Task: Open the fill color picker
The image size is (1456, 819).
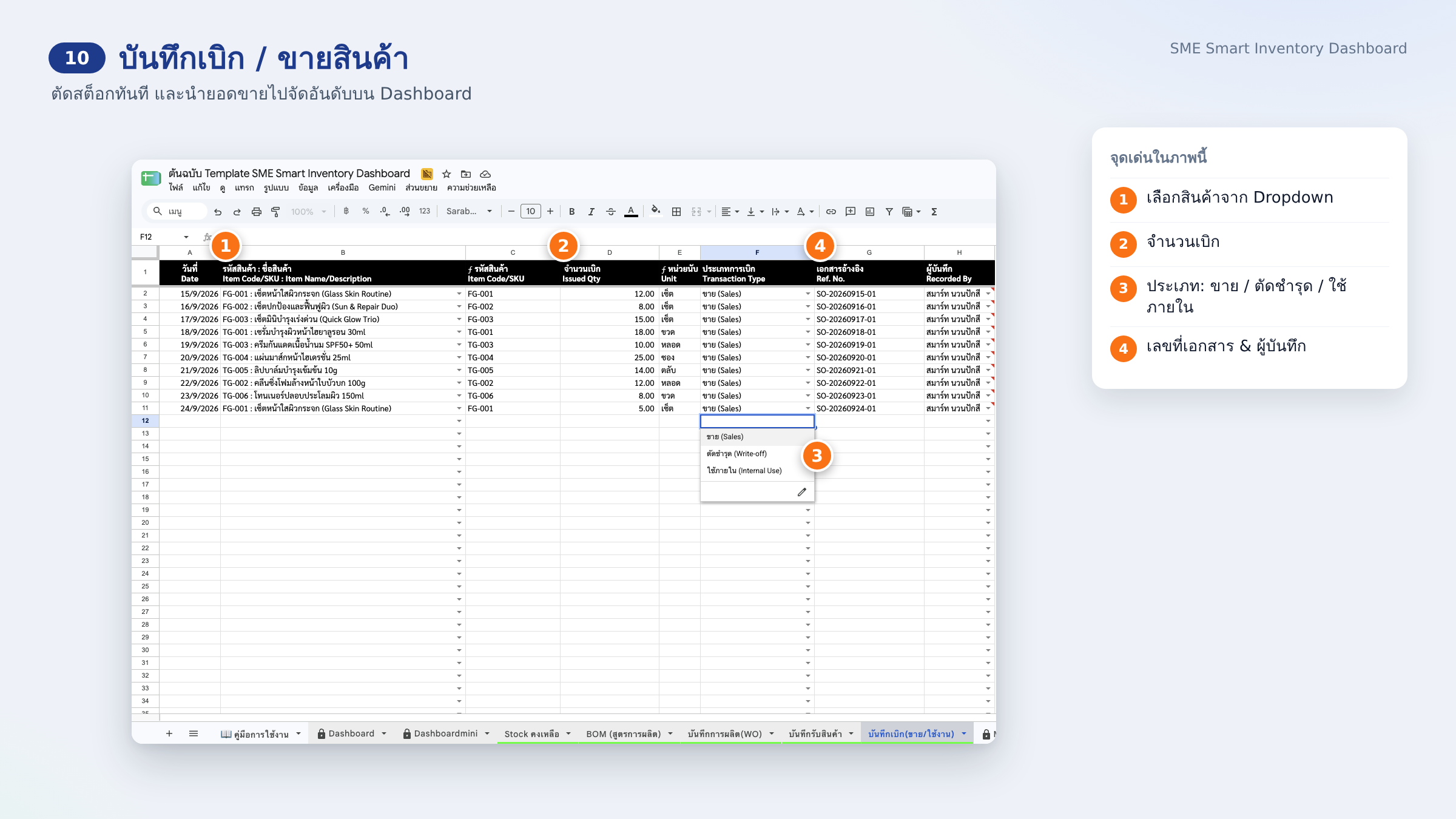Action: click(x=656, y=211)
